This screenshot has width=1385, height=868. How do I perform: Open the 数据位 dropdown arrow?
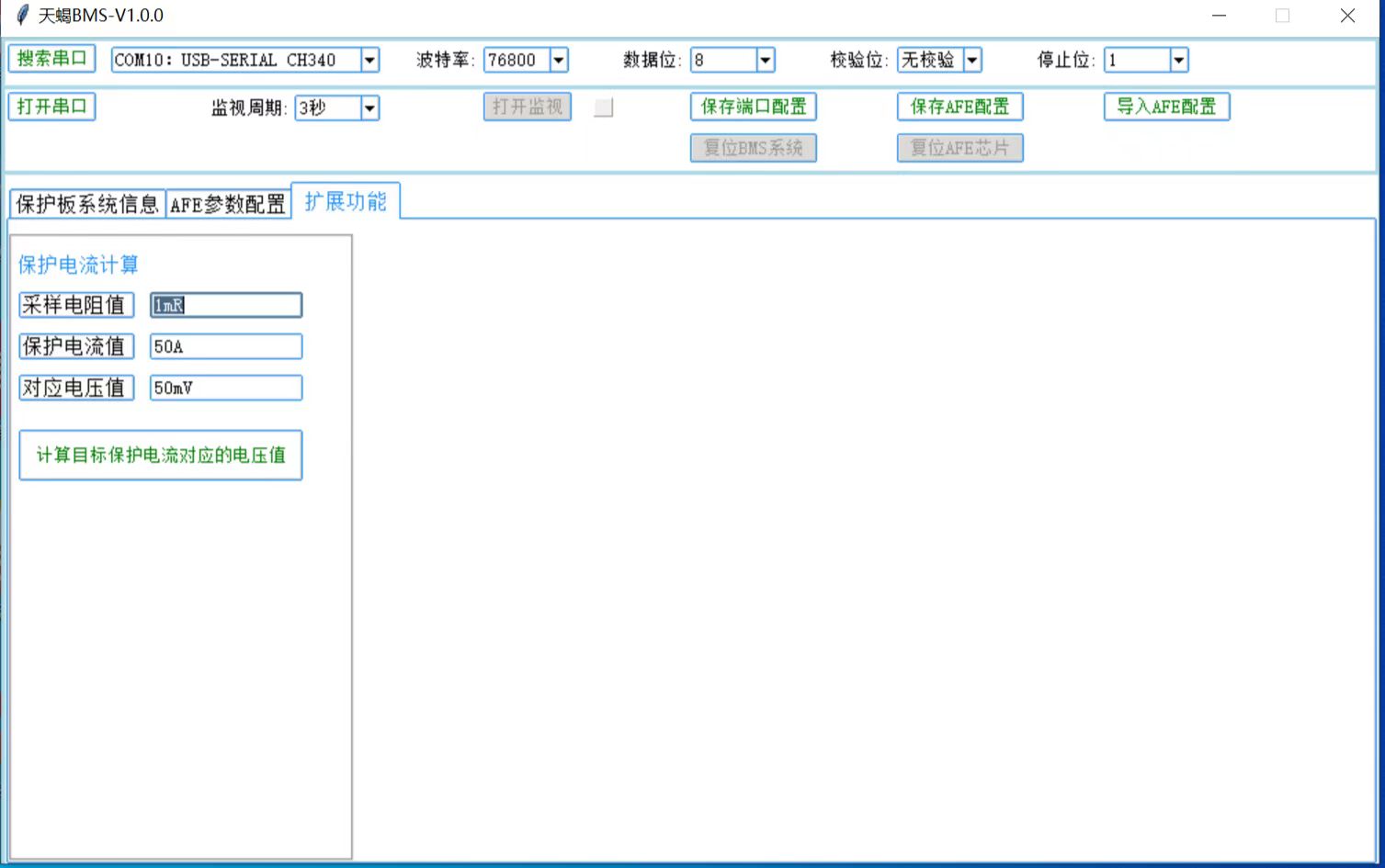765,61
